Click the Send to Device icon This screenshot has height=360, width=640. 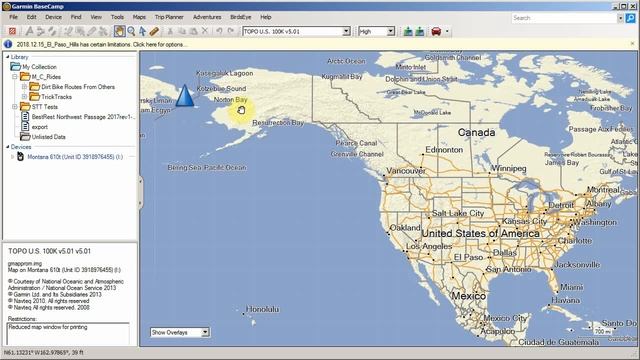[x=408, y=31]
